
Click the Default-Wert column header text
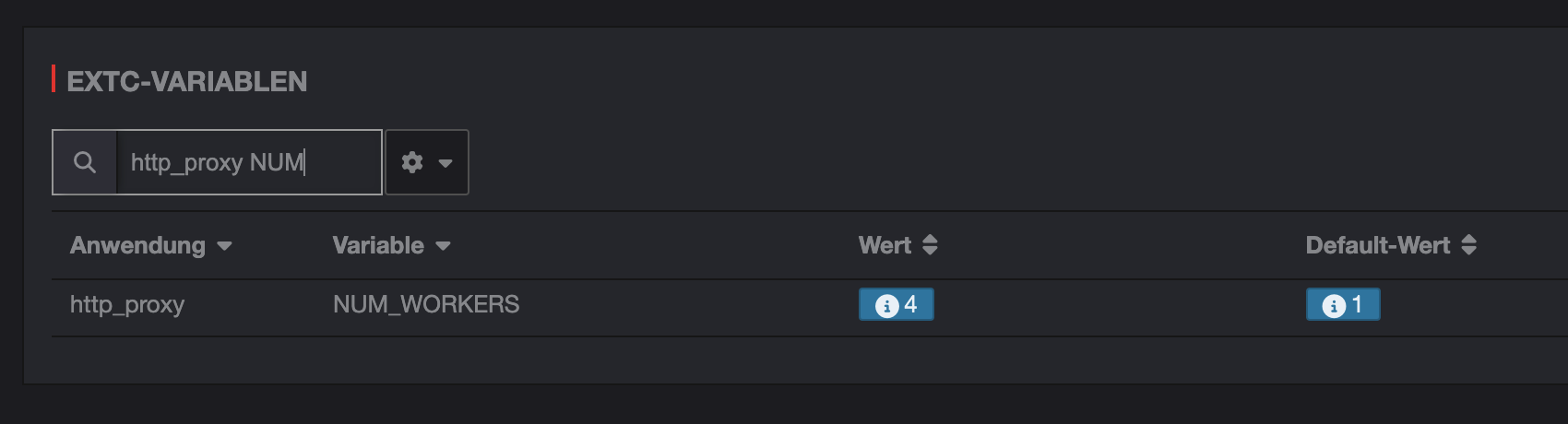[1378, 245]
